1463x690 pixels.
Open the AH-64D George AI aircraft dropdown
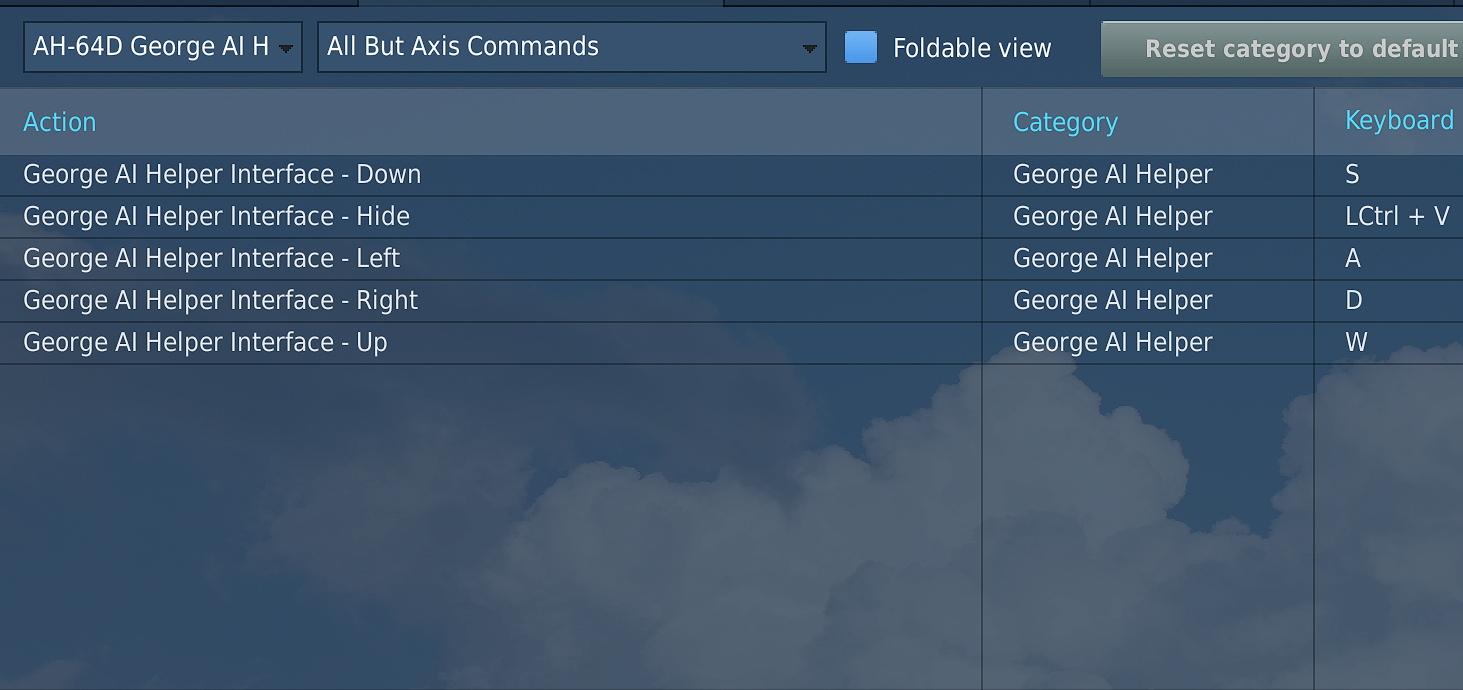[163, 47]
